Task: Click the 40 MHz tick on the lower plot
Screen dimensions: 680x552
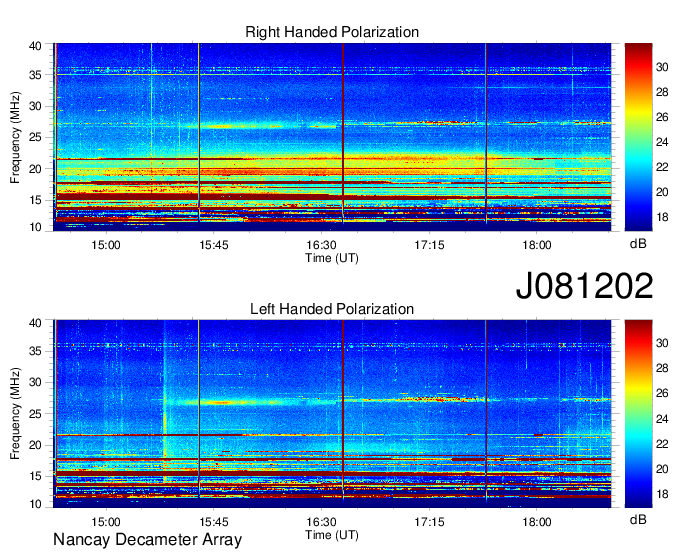Action: coord(35,323)
